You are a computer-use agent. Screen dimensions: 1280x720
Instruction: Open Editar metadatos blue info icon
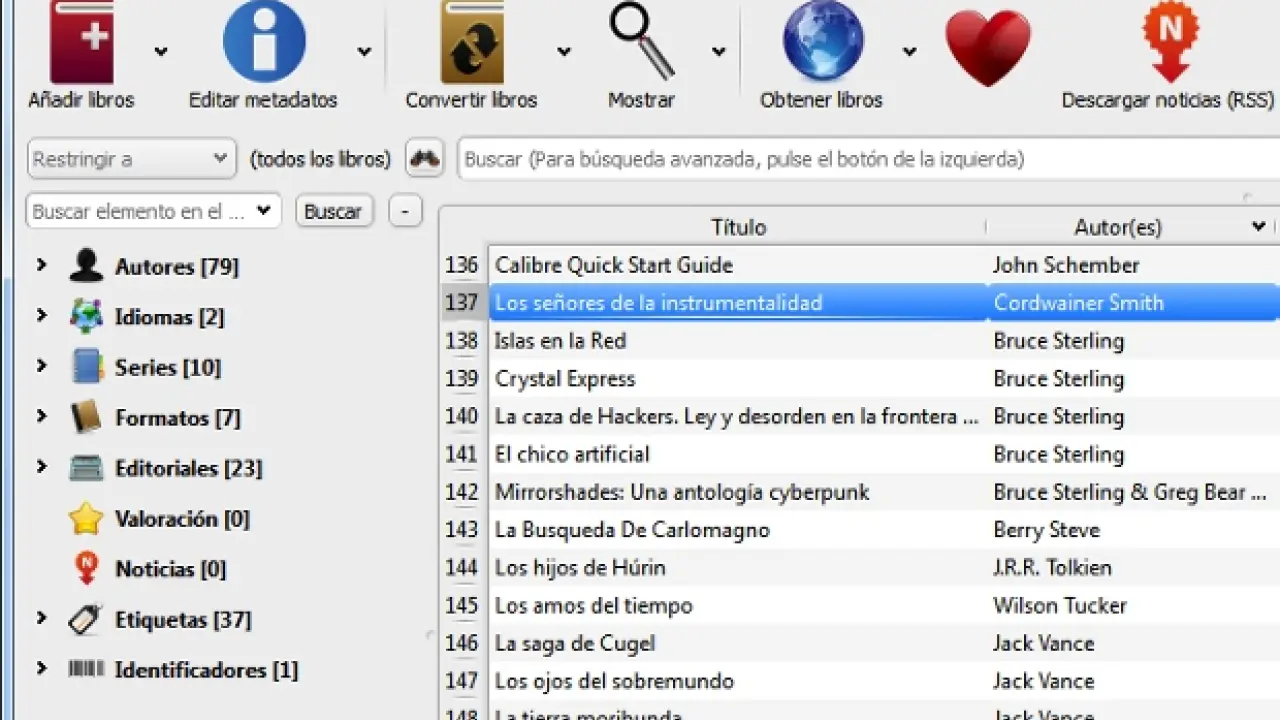tap(263, 42)
